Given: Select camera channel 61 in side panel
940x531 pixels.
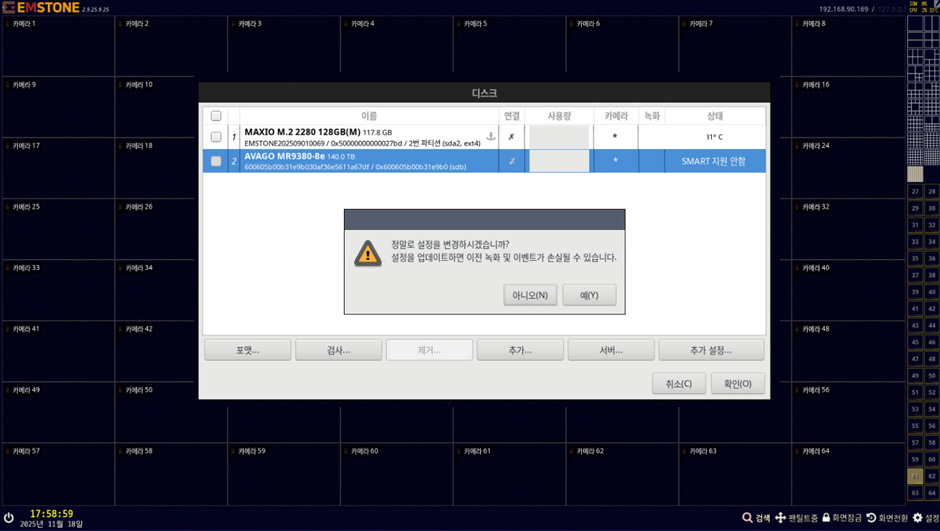Looking at the screenshot, I should click(915, 477).
